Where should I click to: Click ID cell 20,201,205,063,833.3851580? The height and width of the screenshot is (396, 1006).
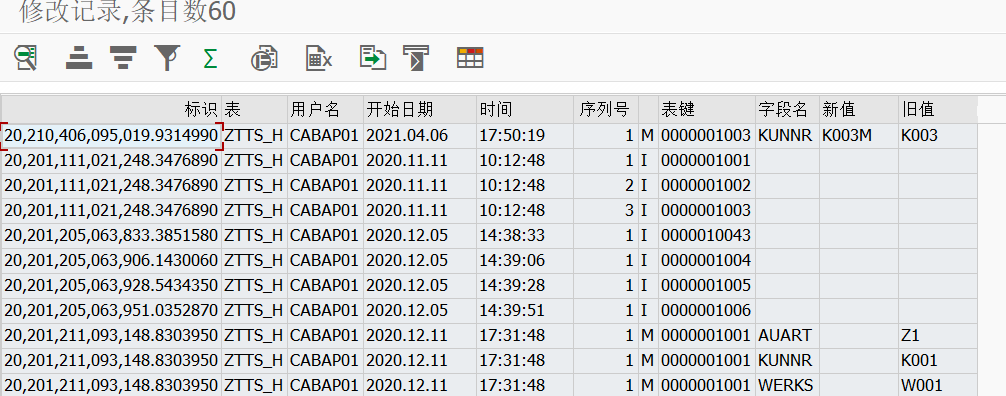click(x=112, y=236)
